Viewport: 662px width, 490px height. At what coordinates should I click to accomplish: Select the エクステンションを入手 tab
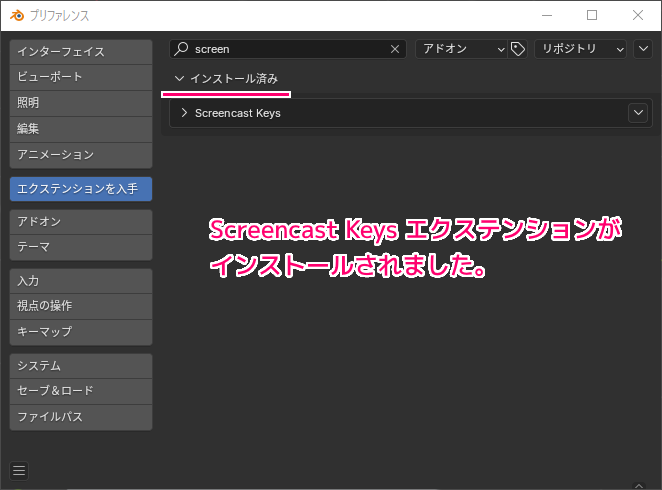coord(81,189)
